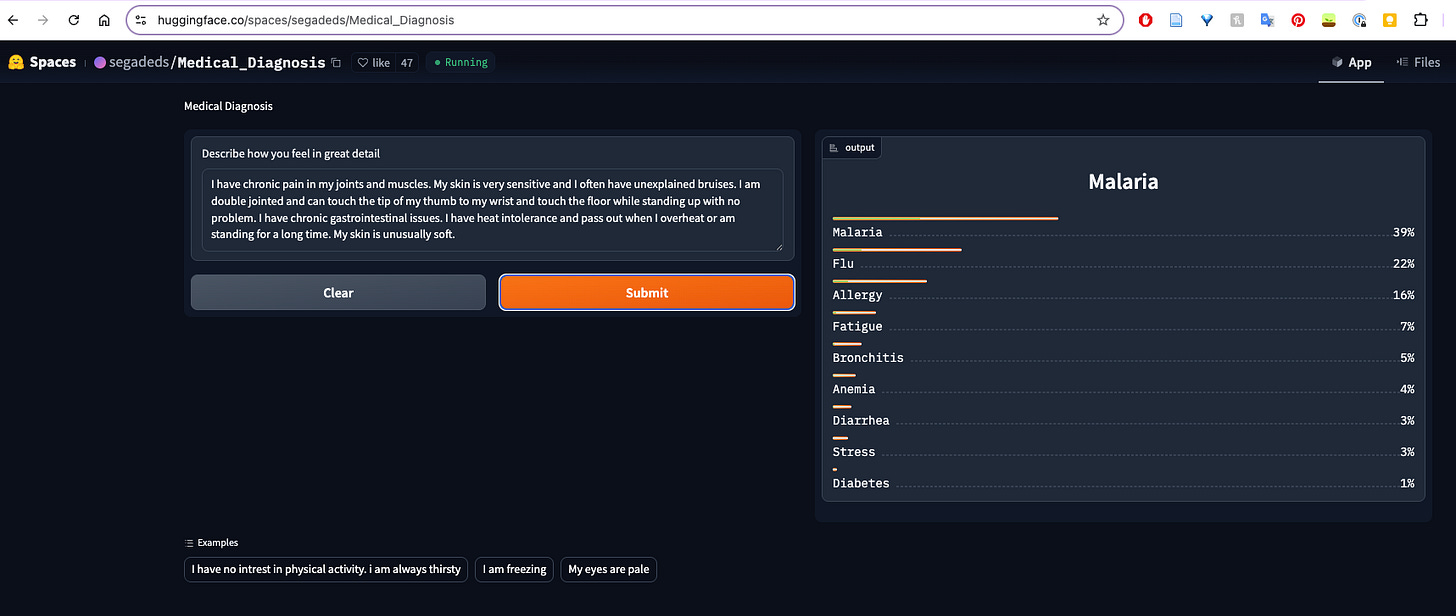This screenshot has width=1456, height=616.
Task: Switch to the Files tab
Action: (1418, 62)
